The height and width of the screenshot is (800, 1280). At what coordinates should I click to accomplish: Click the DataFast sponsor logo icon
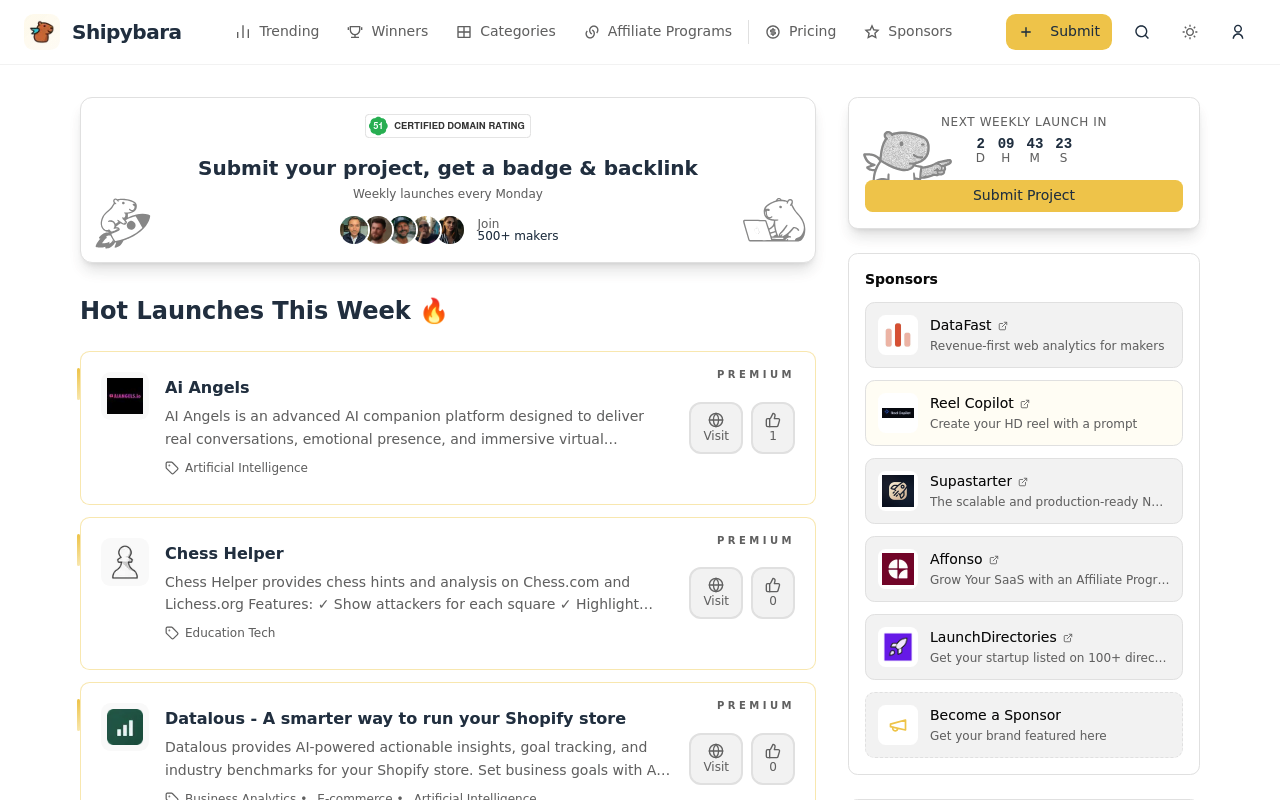click(898, 335)
